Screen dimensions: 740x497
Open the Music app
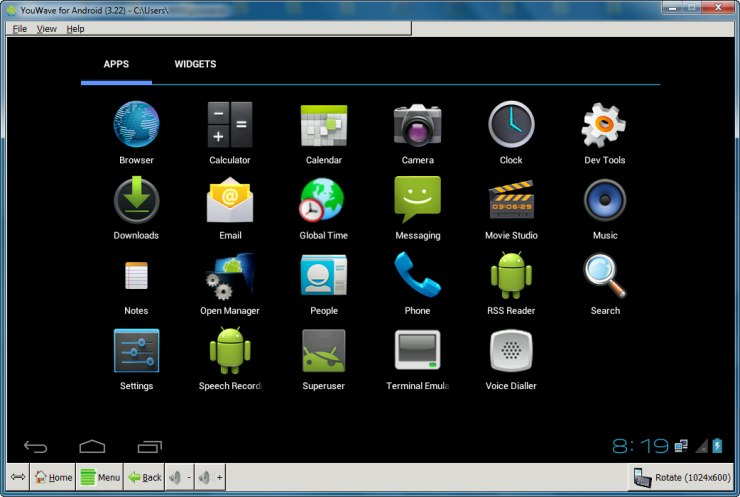pos(605,200)
